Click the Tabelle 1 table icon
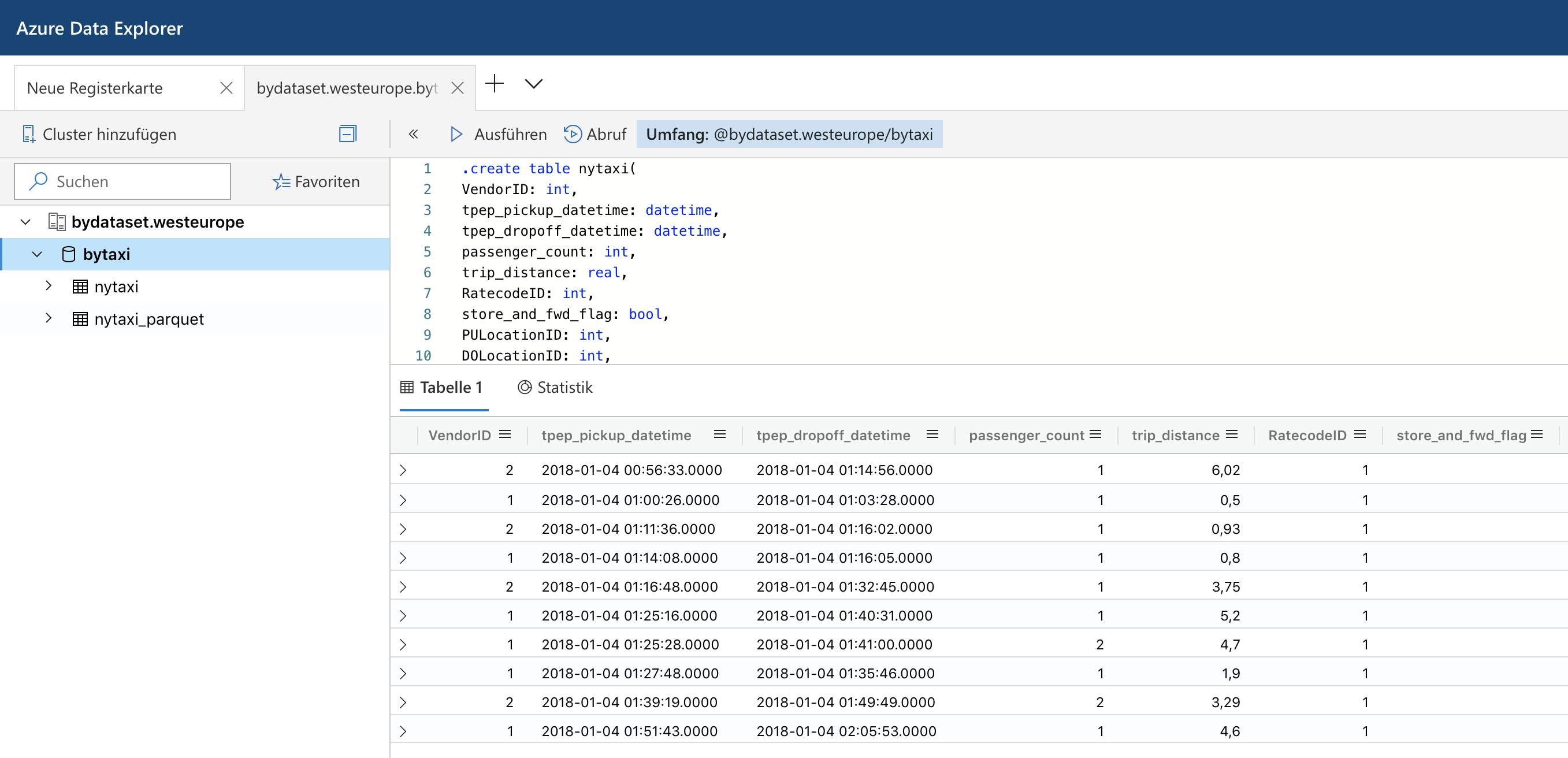The width and height of the screenshot is (1568, 758). tap(407, 387)
